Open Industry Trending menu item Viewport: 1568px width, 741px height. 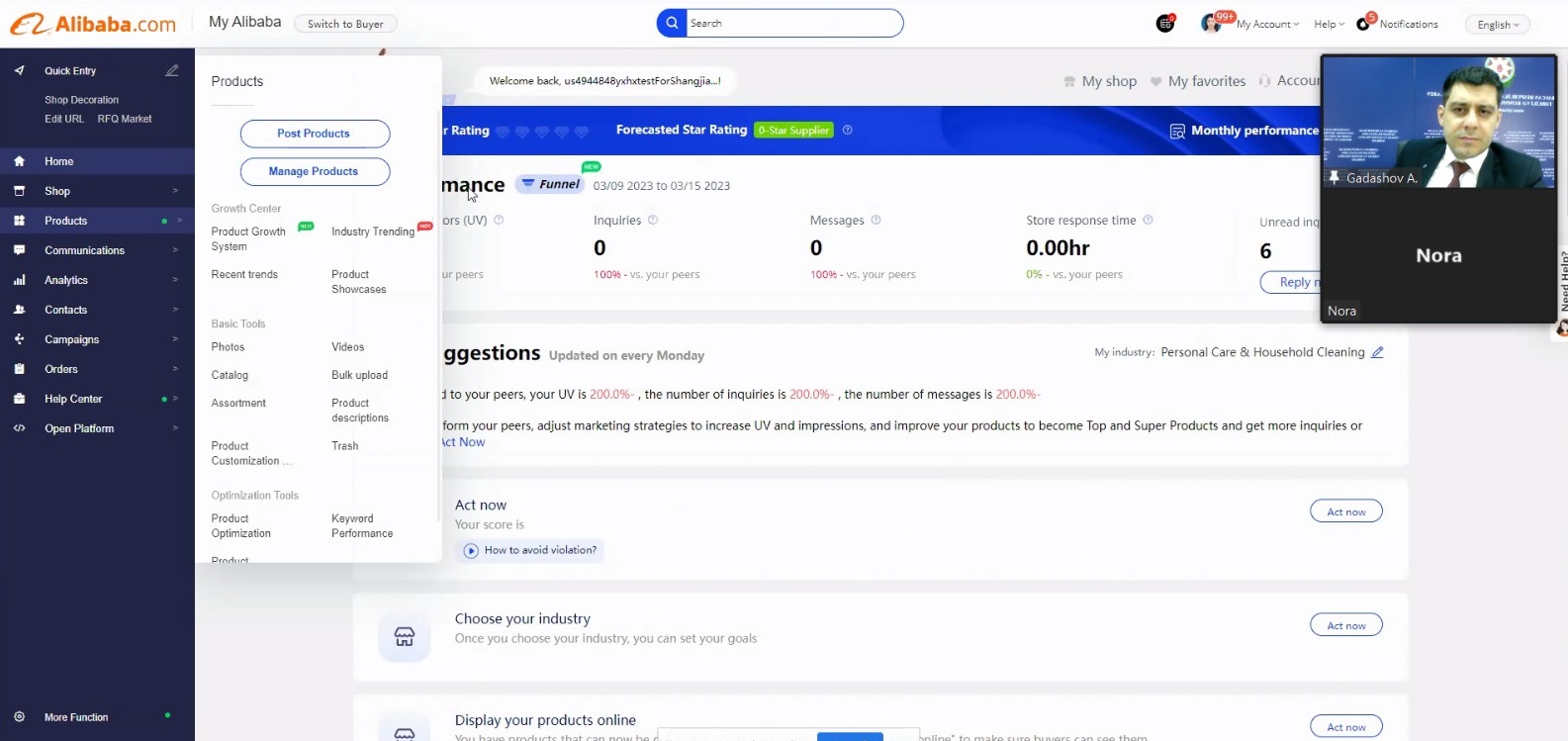[373, 232]
